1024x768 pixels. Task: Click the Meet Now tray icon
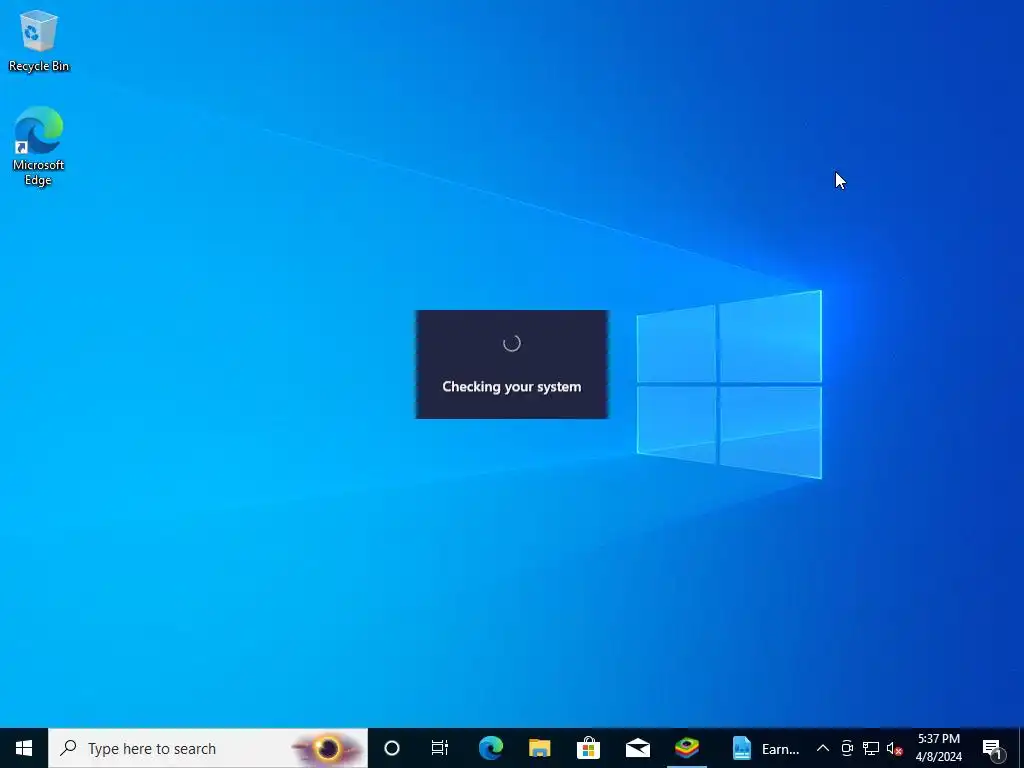(x=847, y=748)
